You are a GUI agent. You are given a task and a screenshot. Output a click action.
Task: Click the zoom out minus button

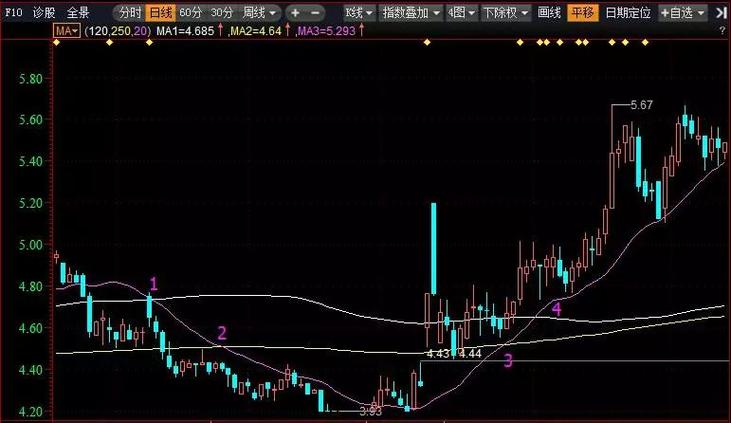pos(316,13)
